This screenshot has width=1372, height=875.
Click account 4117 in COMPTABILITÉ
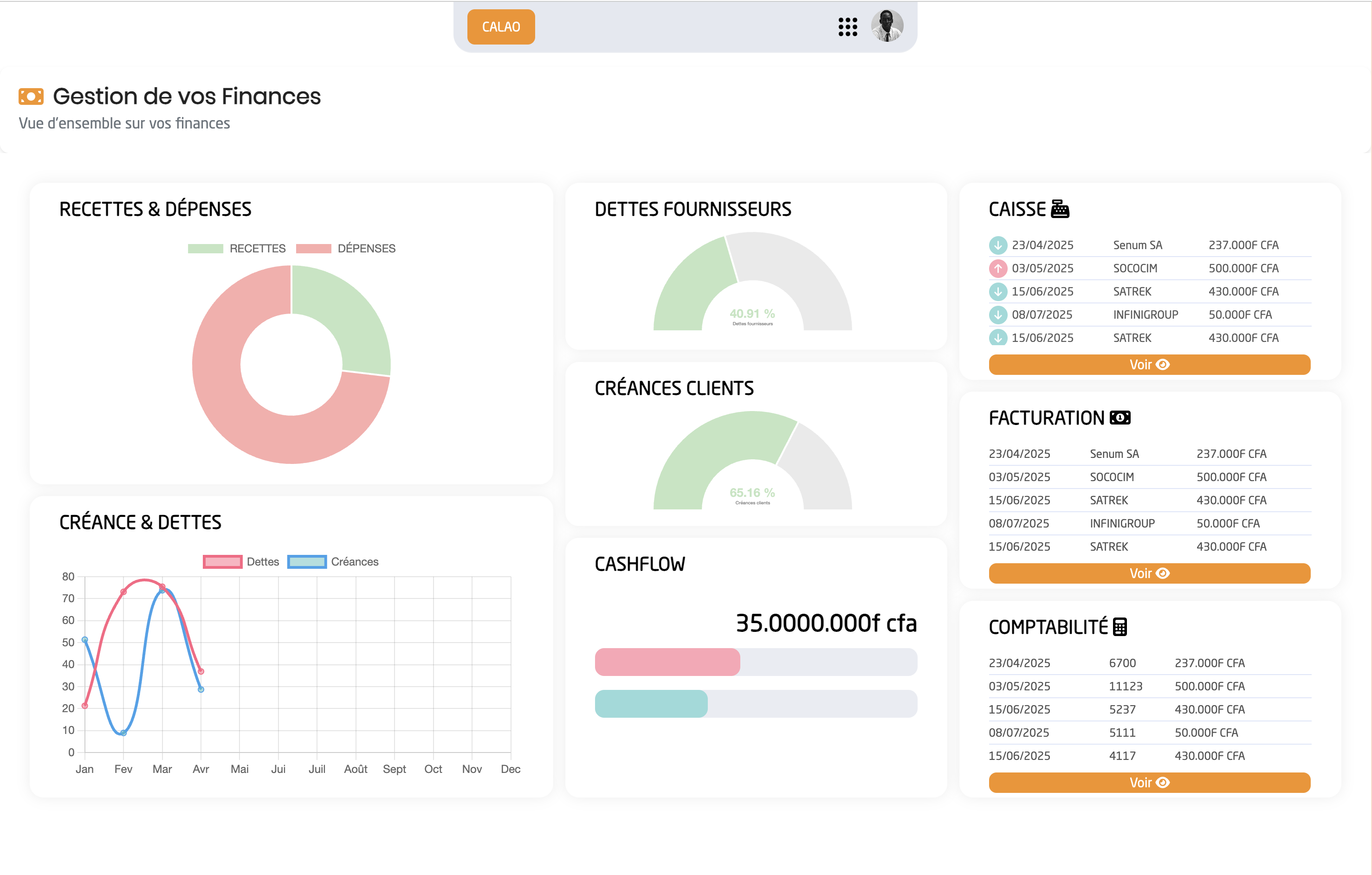point(1122,755)
